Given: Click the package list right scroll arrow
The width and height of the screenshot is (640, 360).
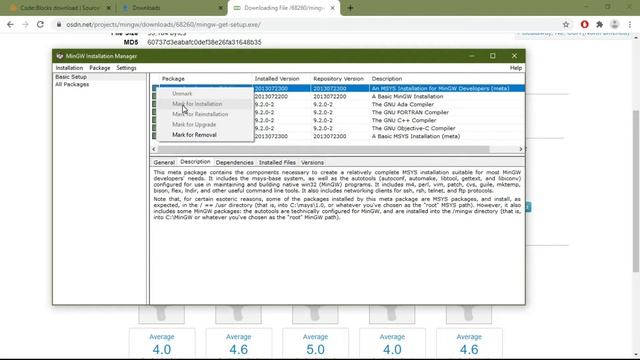Looking at the screenshot, I should coord(521,149).
